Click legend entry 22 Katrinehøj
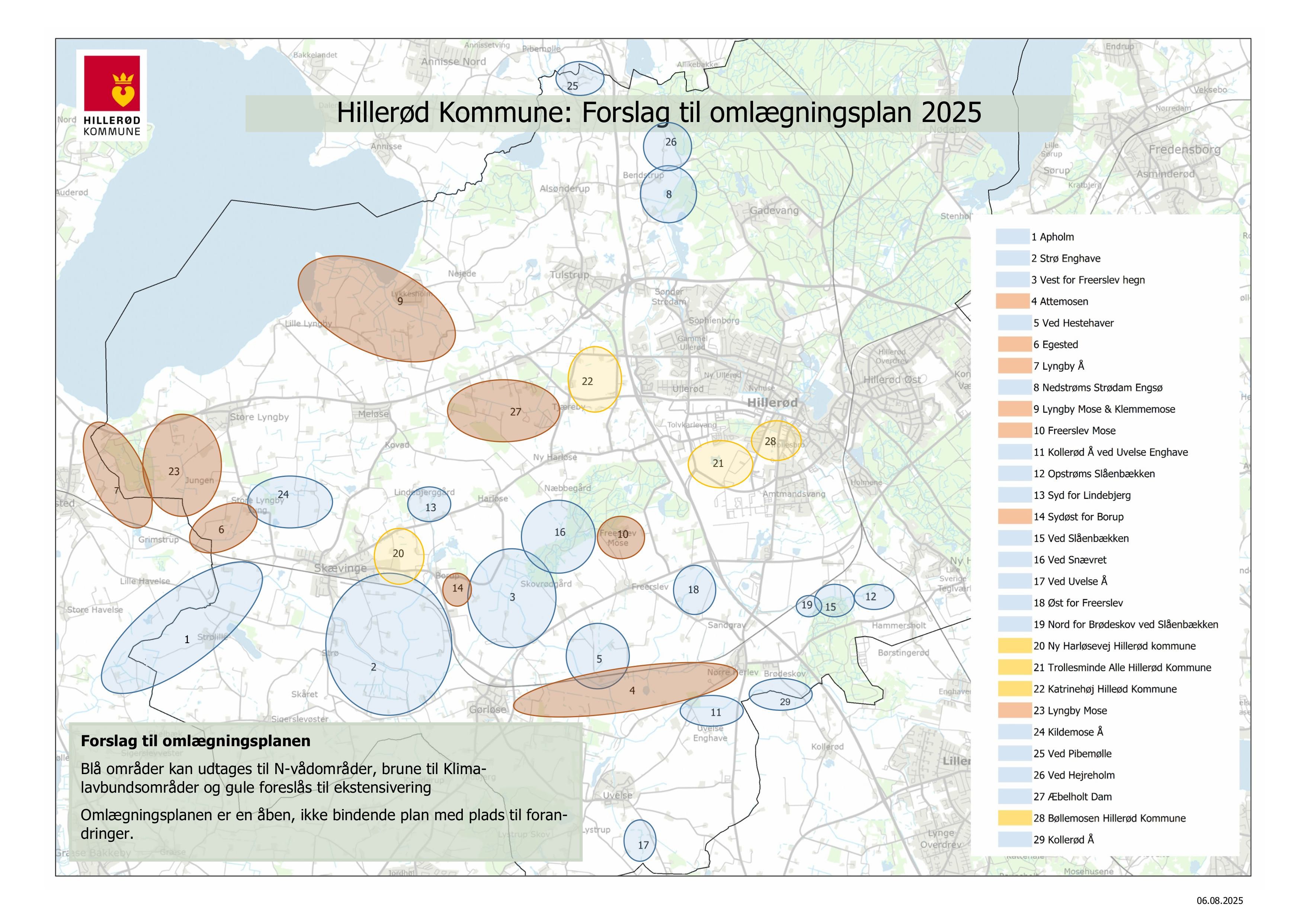The image size is (1307, 924). (1105, 689)
